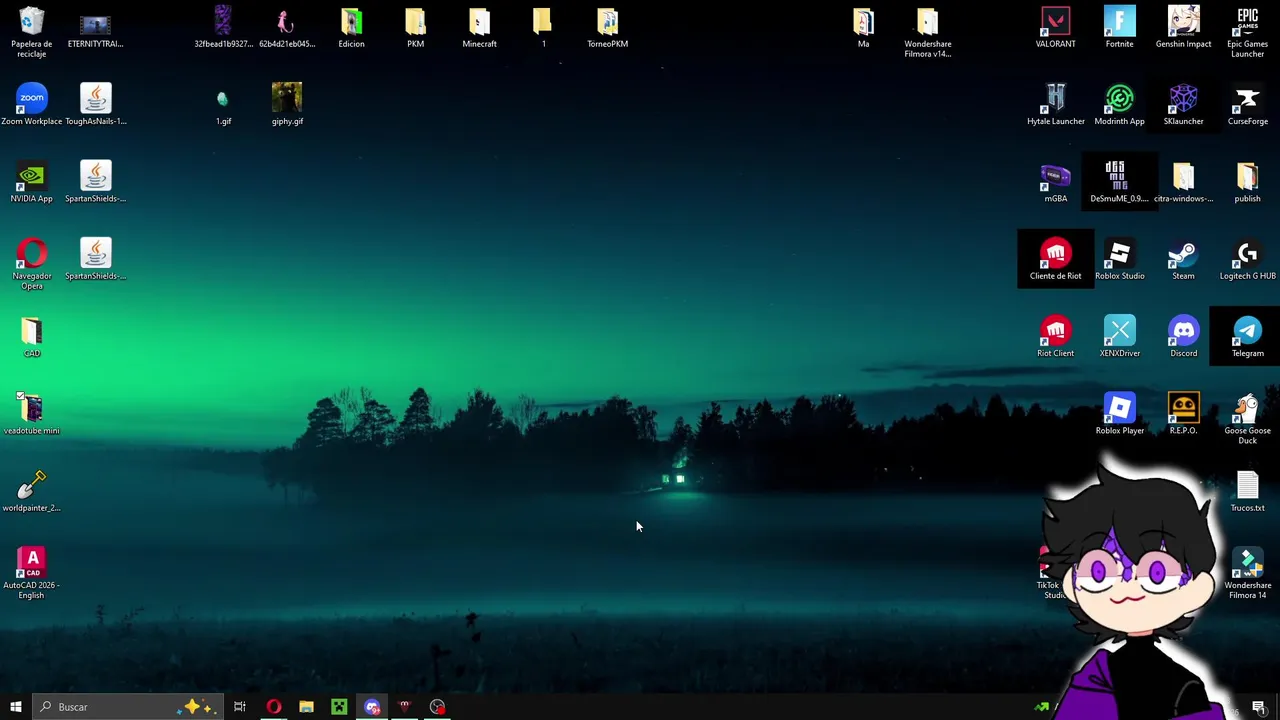1280x720 pixels.
Task: Open the notification center icon
Action: (1259, 707)
